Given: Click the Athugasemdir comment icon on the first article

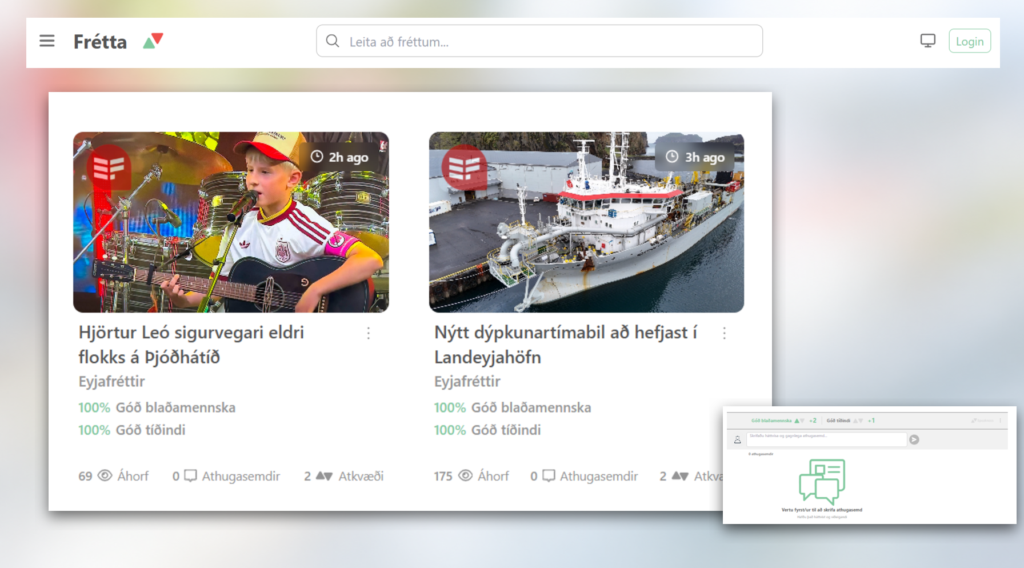Looking at the screenshot, I should coord(190,476).
